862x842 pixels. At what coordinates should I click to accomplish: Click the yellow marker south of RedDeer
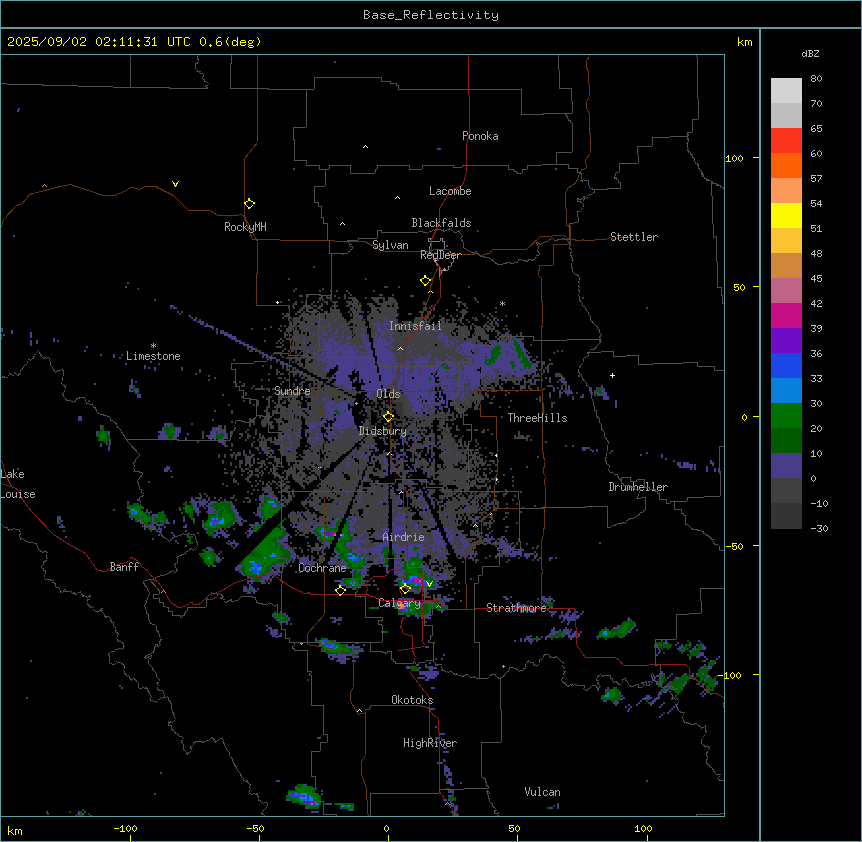(x=425, y=281)
